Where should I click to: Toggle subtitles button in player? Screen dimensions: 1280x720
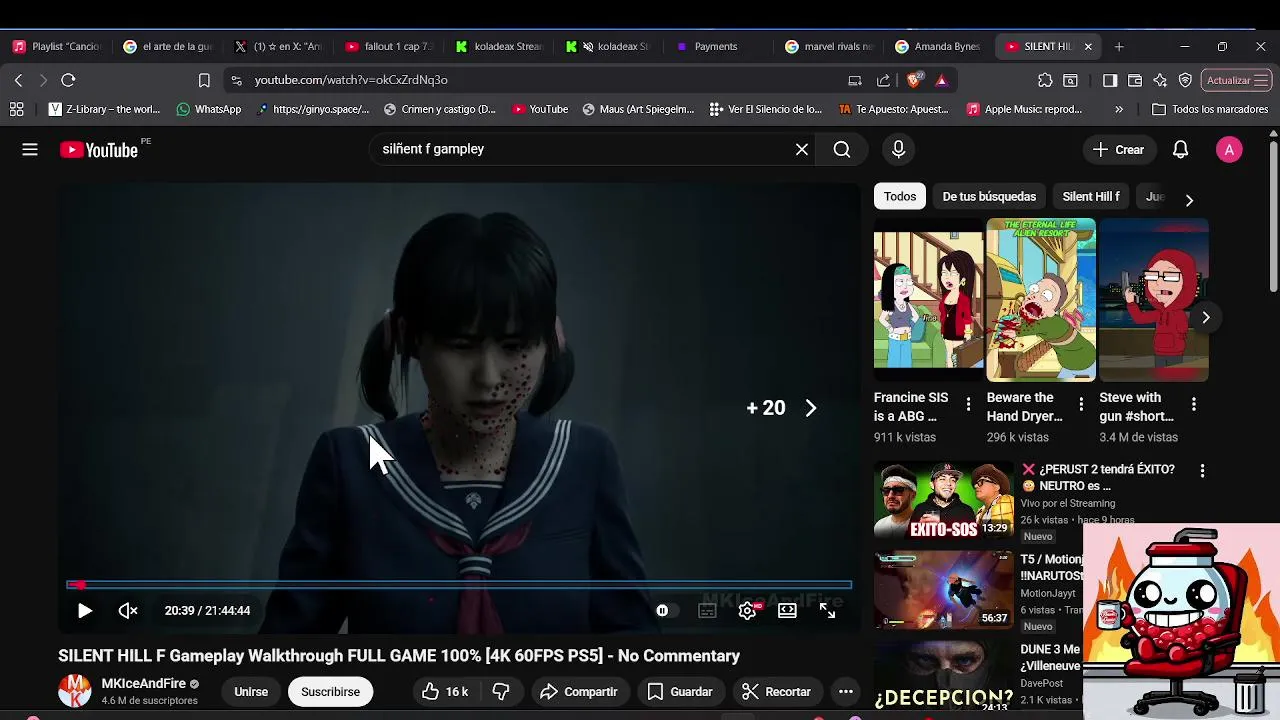(x=707, y=610)
